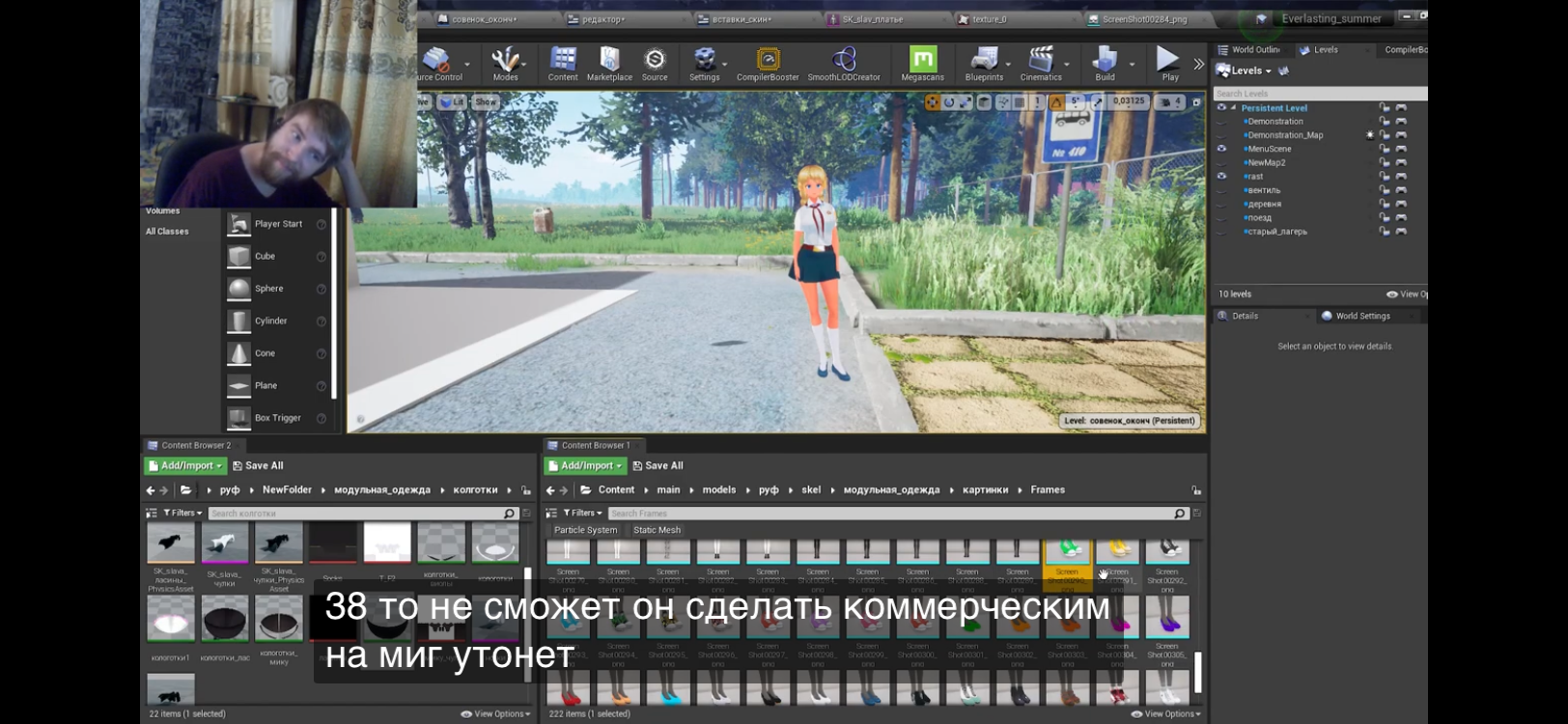Open Filters dropdown in Content Browser 2
This screenshot has width=1568, height=724.
(x=182, y=513)
